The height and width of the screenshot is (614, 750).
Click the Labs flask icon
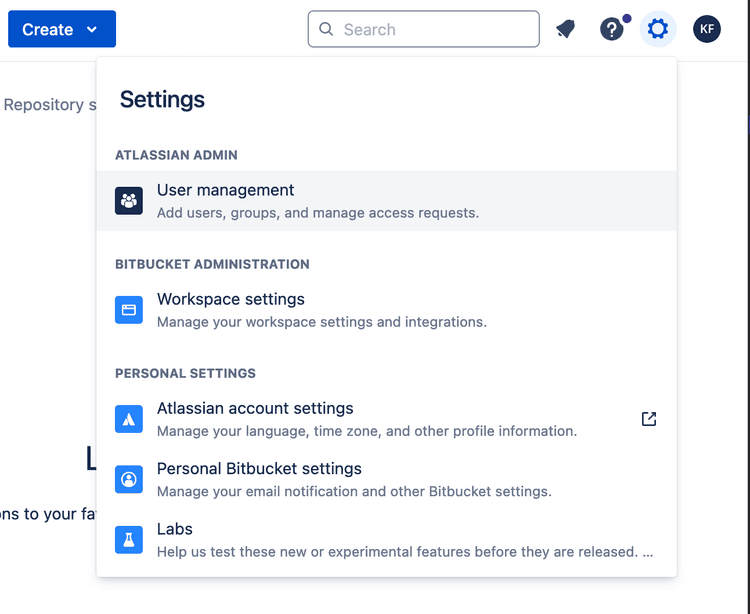tap(129, 540)
